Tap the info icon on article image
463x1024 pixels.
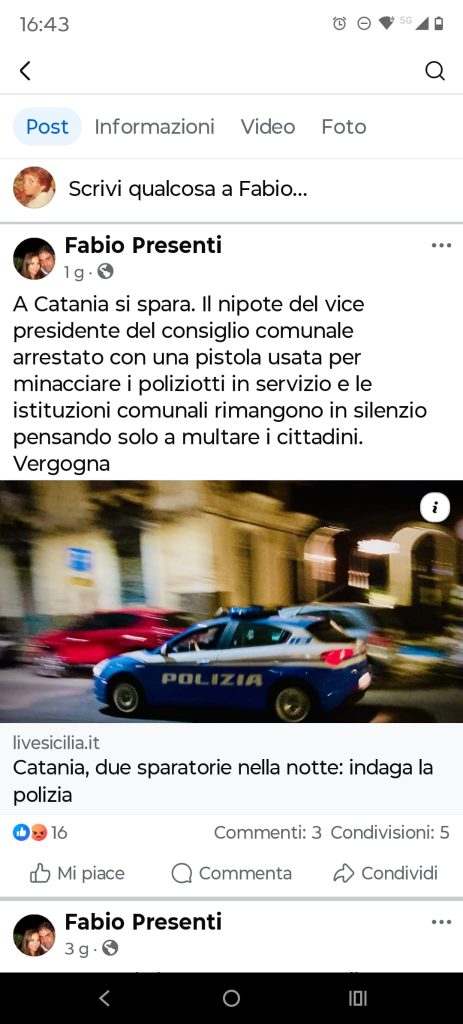[x=435, y=507]
